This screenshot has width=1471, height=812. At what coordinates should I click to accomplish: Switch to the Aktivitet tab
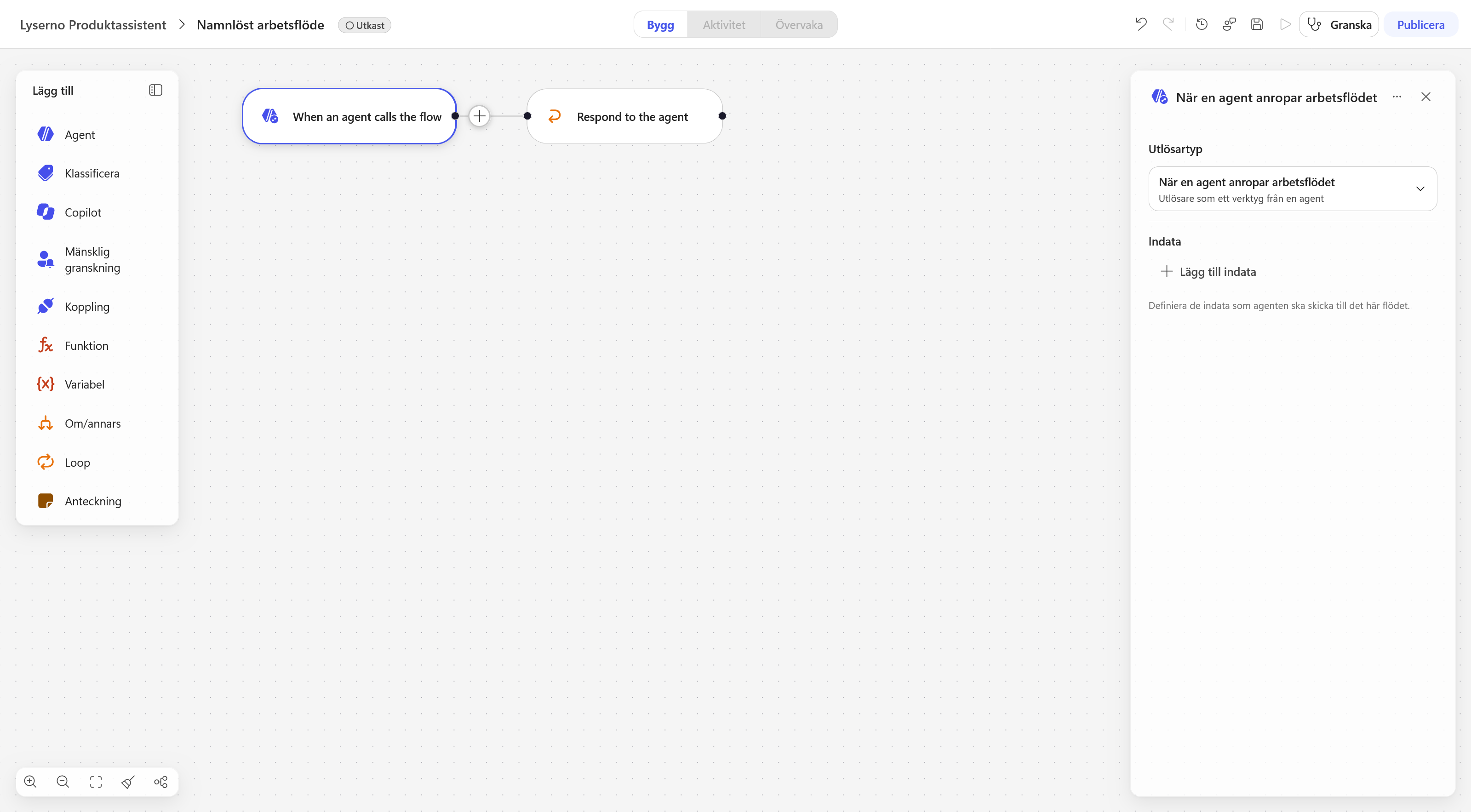(723, 24)
